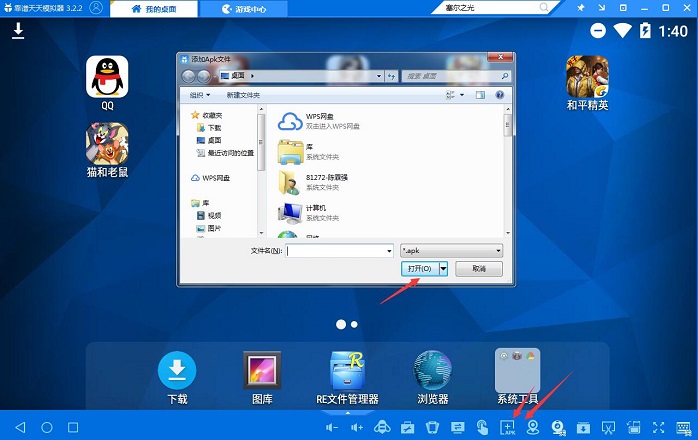Switch to the 我的桌面 tab

point(154,9)
